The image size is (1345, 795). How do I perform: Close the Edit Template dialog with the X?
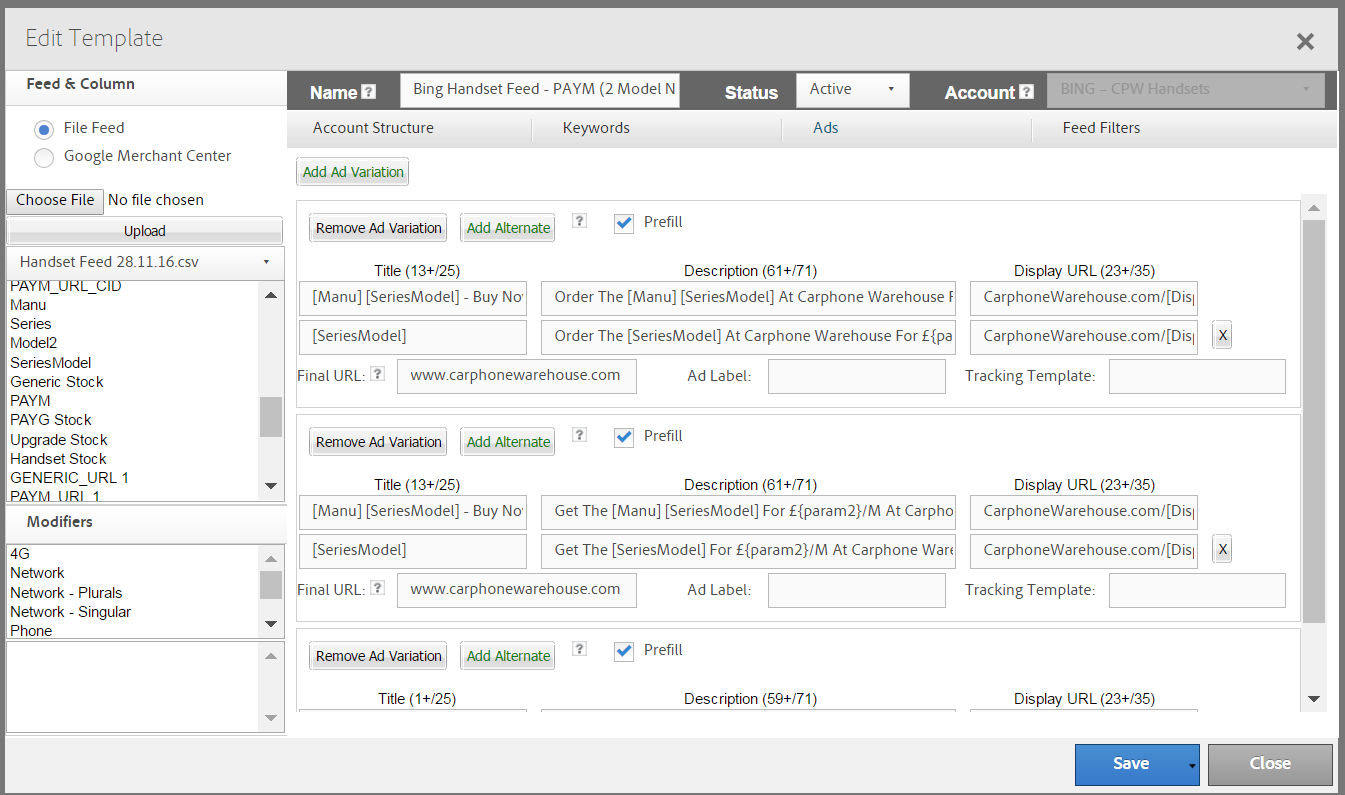click(x=1305, y=41)
